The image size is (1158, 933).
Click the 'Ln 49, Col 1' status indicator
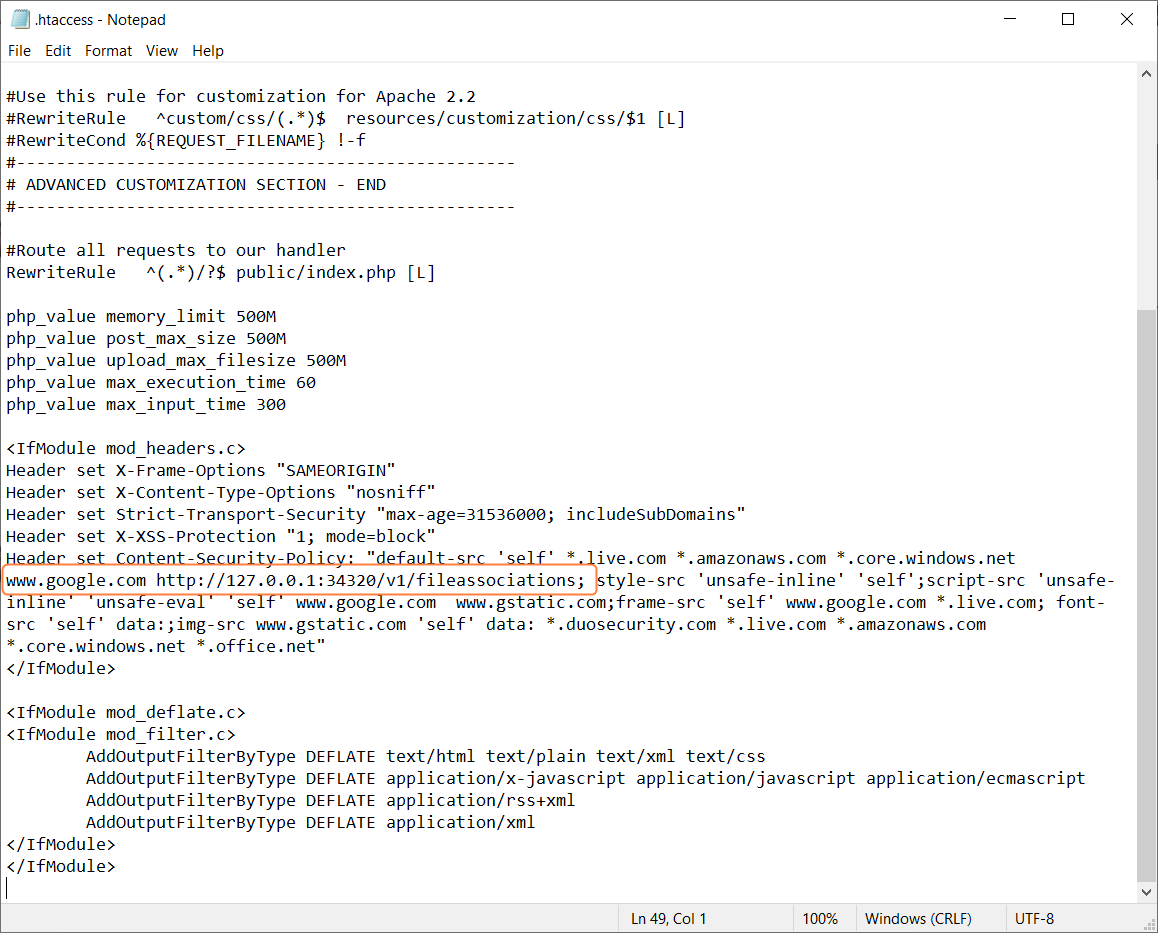(668, 918)
